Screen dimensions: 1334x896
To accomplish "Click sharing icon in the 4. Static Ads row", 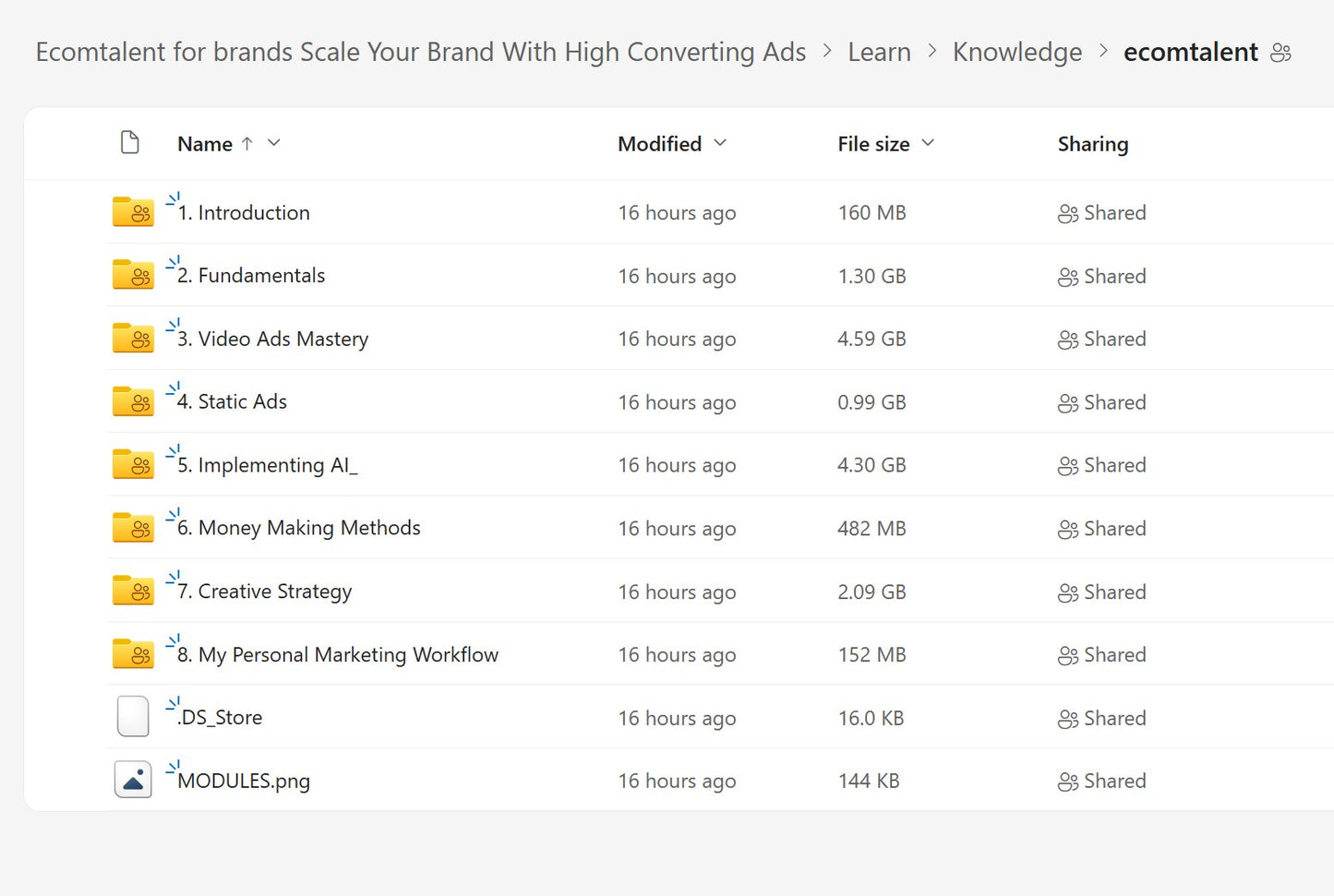I will click(x=1068, y=403).
